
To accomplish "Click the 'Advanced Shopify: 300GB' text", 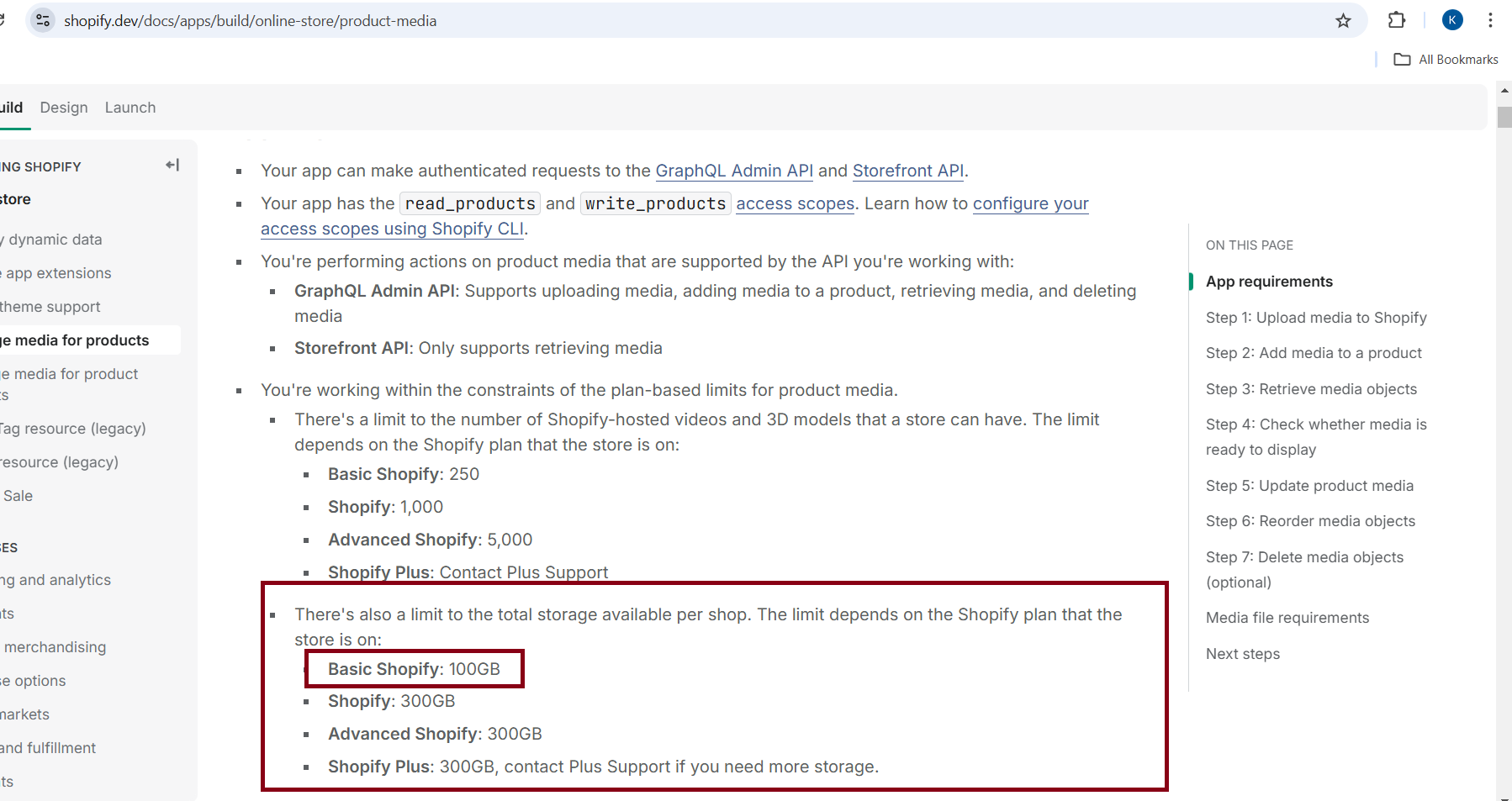I will point(435,734).
